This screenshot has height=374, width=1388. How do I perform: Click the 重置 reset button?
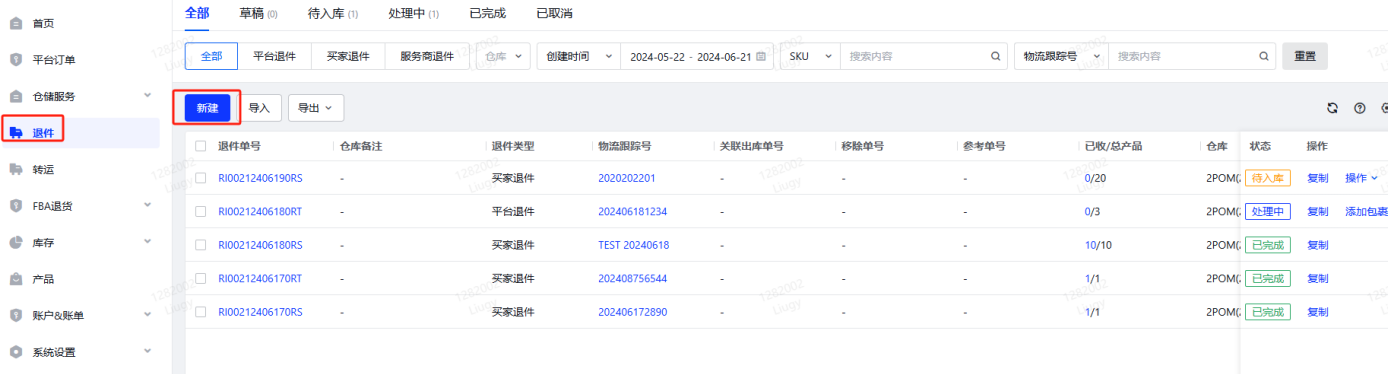point(1305,56)
